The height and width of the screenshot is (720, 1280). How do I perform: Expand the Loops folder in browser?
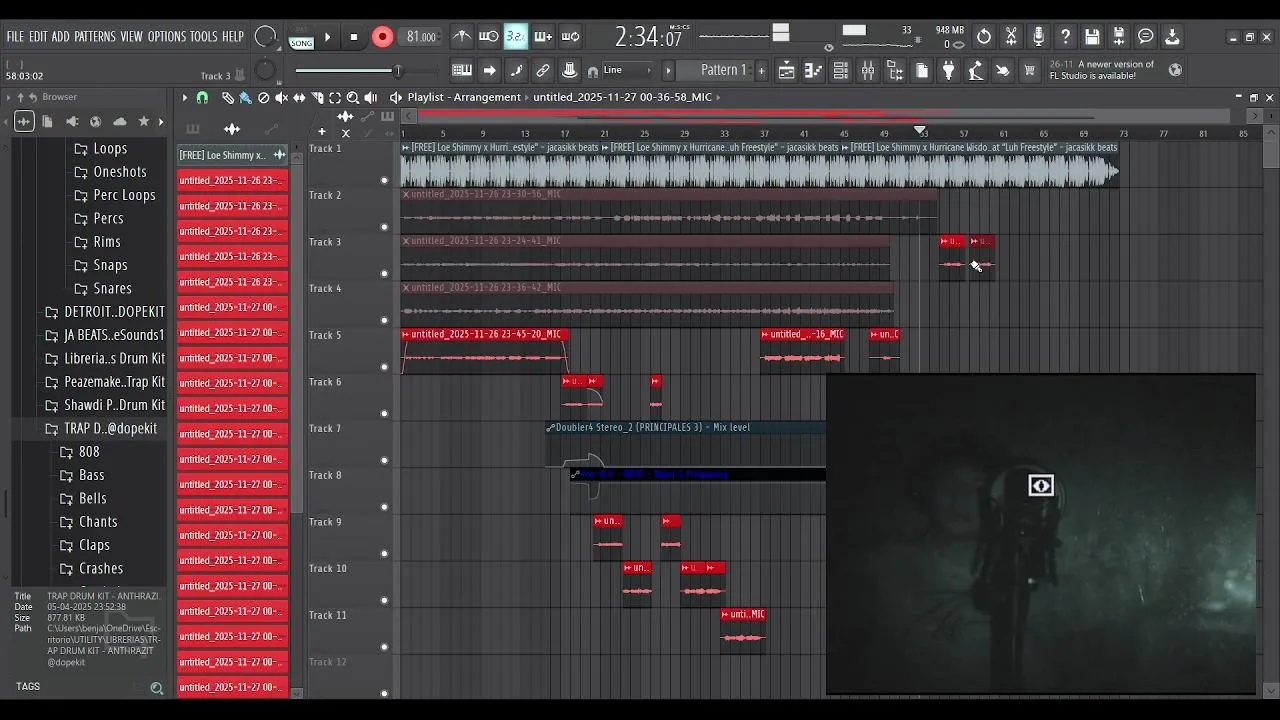[100, 149]
